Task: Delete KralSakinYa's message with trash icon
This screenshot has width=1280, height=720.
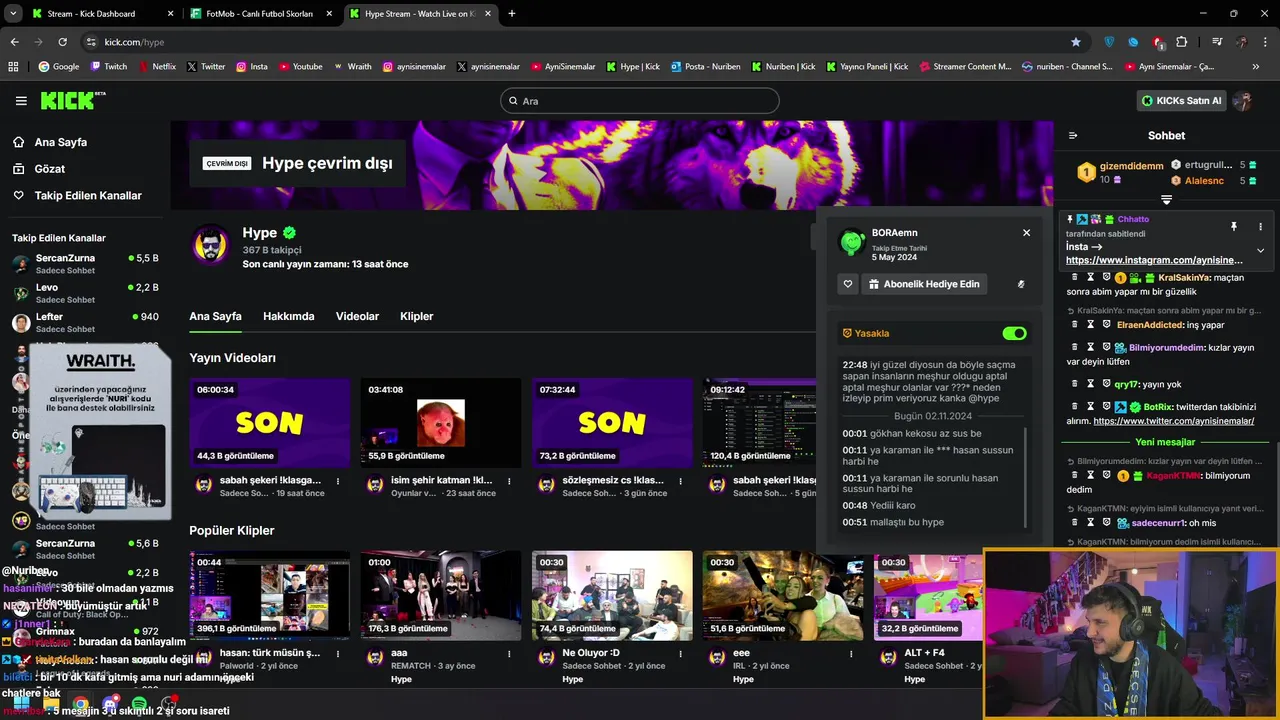Action: 1075,277
